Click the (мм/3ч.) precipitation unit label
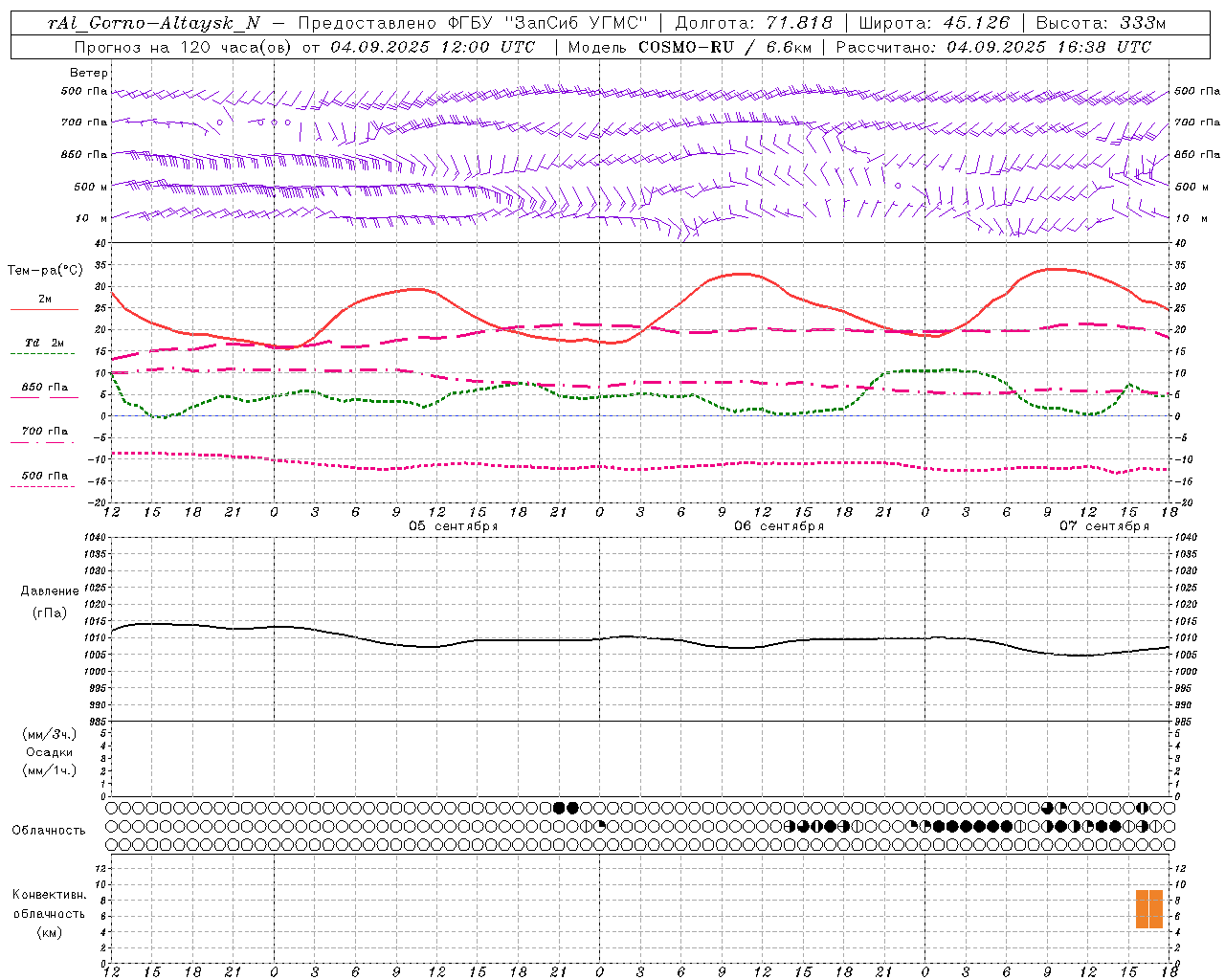This screenshot has width=1225, height=980. pos(50,735)
